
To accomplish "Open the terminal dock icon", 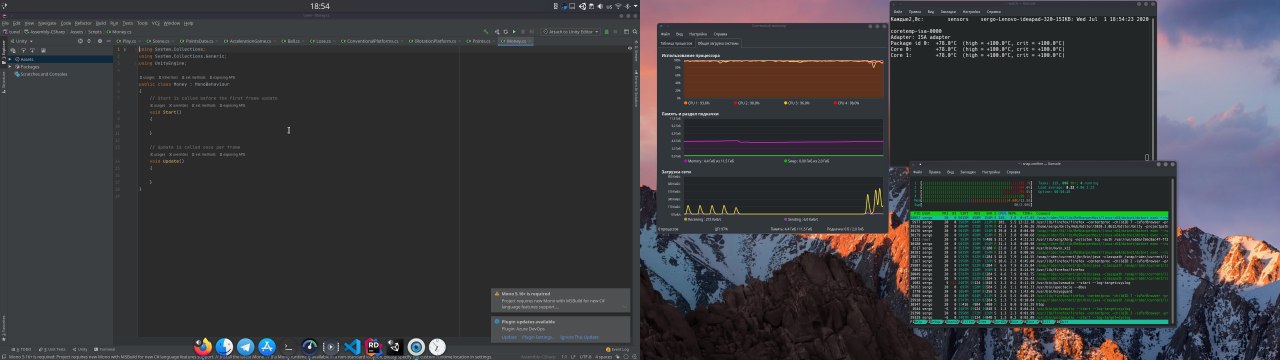I will coord(288,346).
